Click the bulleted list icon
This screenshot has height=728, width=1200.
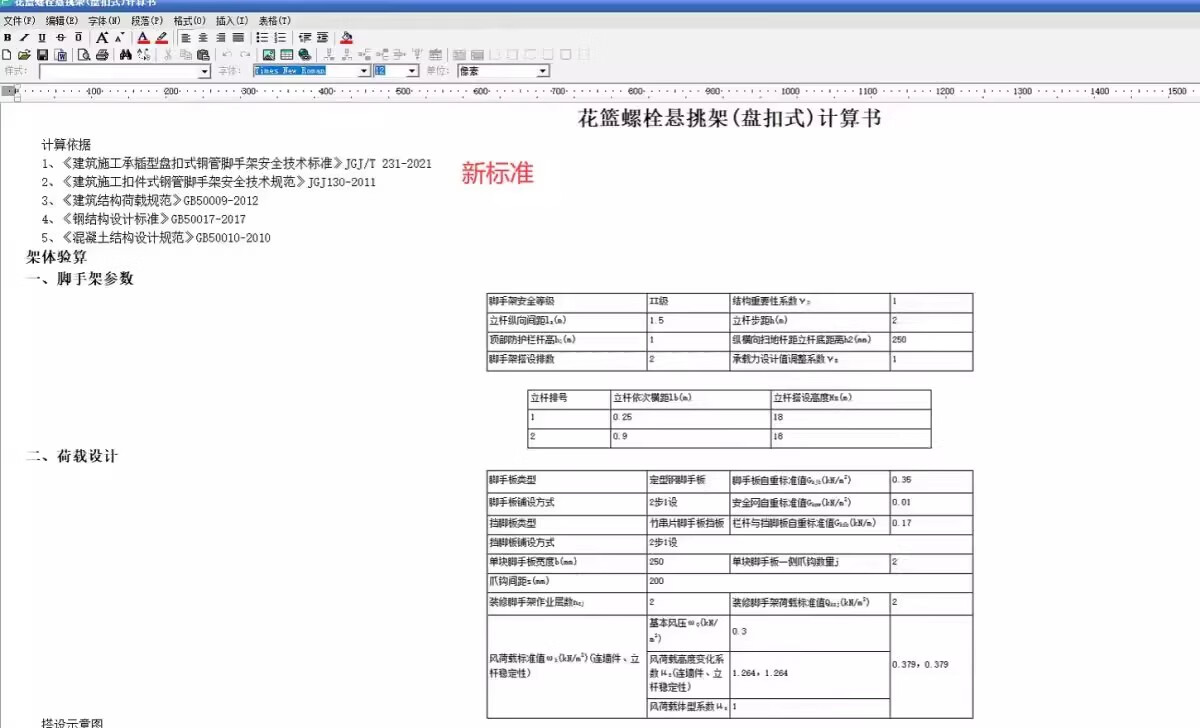[x=262, y=38]
